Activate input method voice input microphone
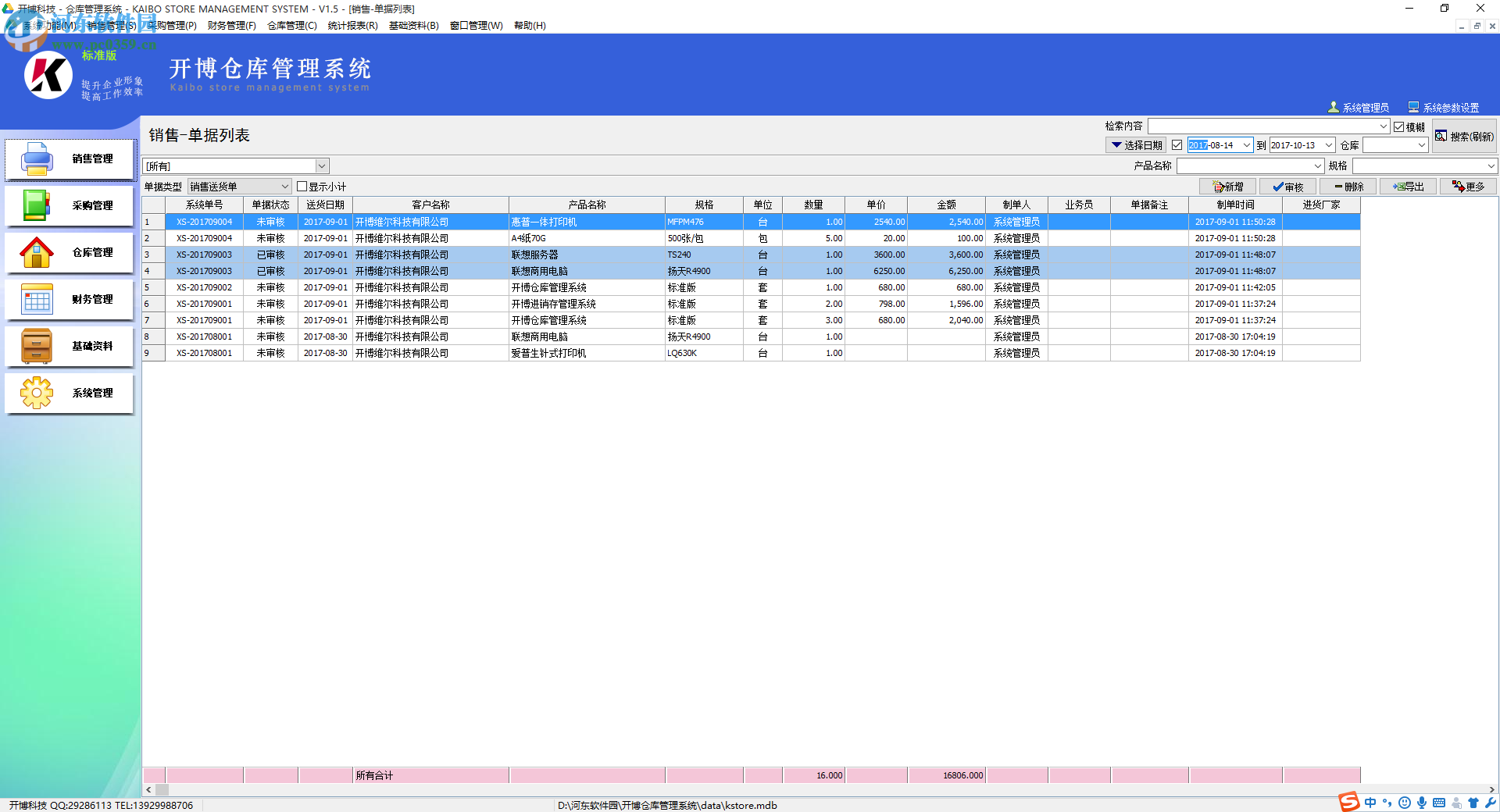 pos(1422,803)
